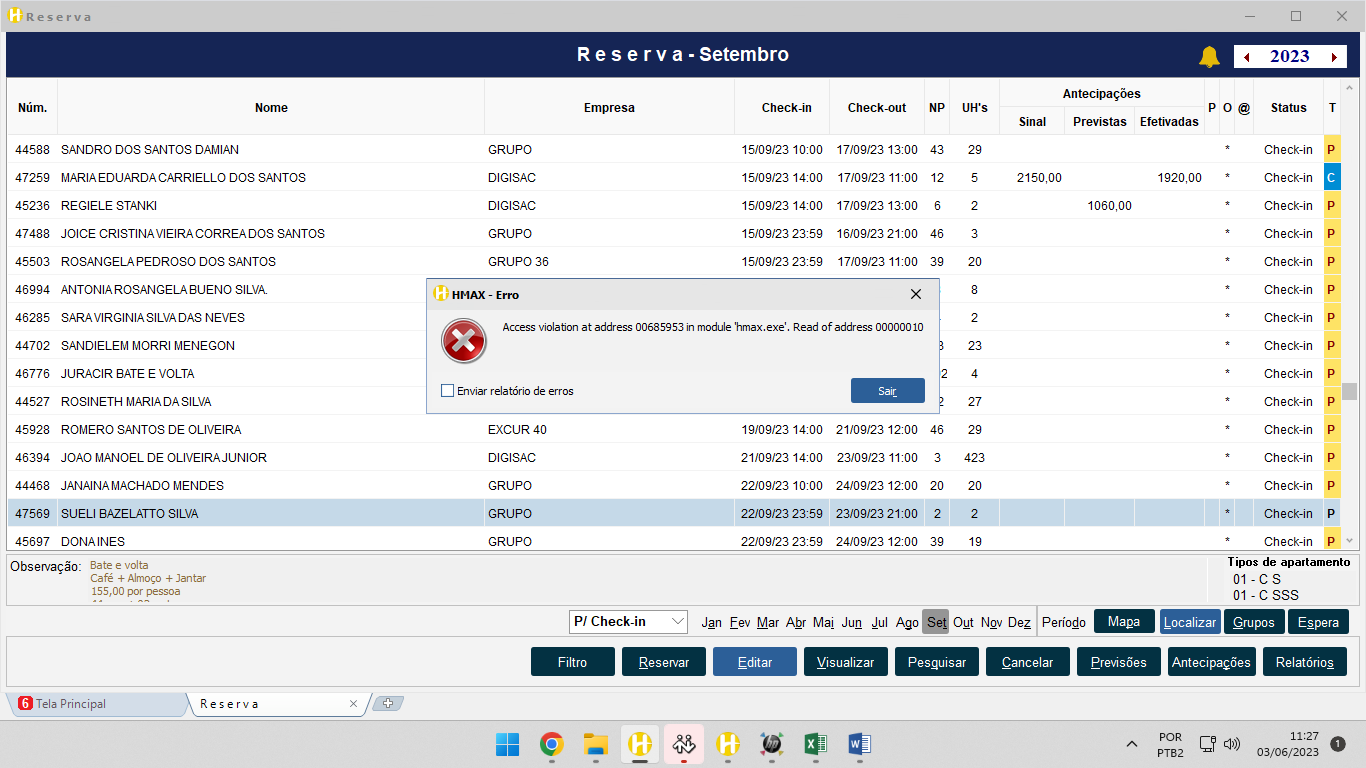The image size is (1366, 768).
Task: Close the Reserva tab with its X
Action: (x=353, y=704)
